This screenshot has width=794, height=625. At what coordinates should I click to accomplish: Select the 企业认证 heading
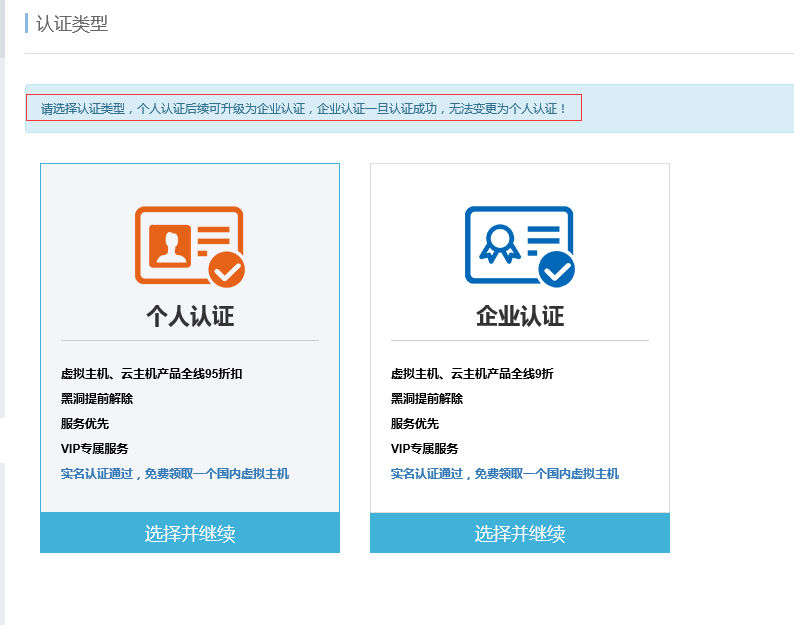[520, 316]
